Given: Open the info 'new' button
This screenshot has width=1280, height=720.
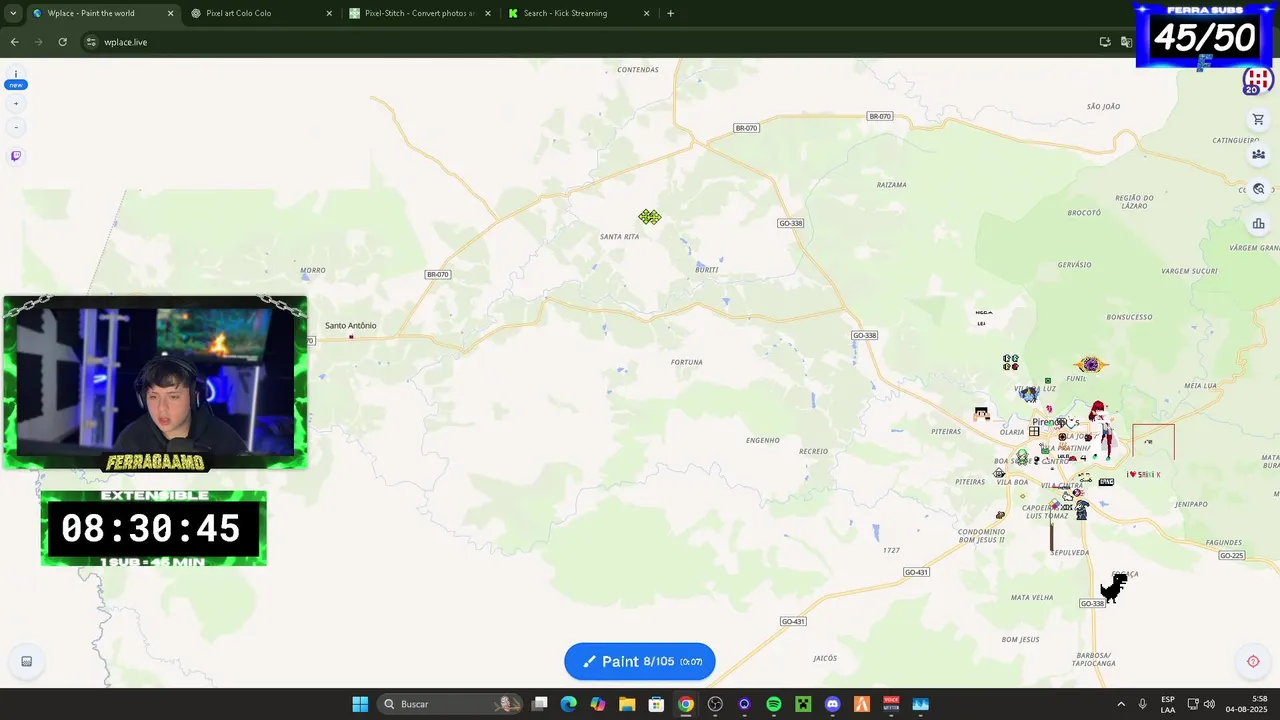Looking at the screenshot, I should tap(16, 79).
